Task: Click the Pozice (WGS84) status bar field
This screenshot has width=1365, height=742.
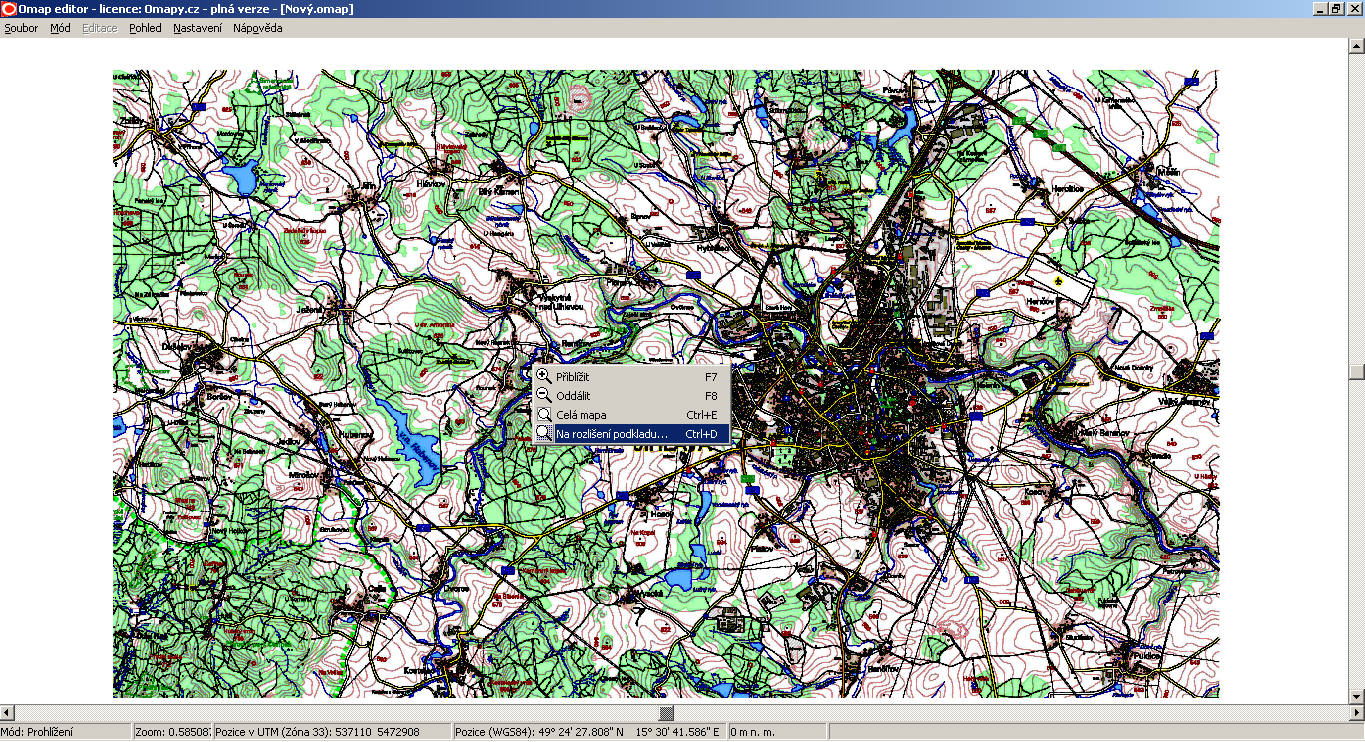Action: pos(590,732)
